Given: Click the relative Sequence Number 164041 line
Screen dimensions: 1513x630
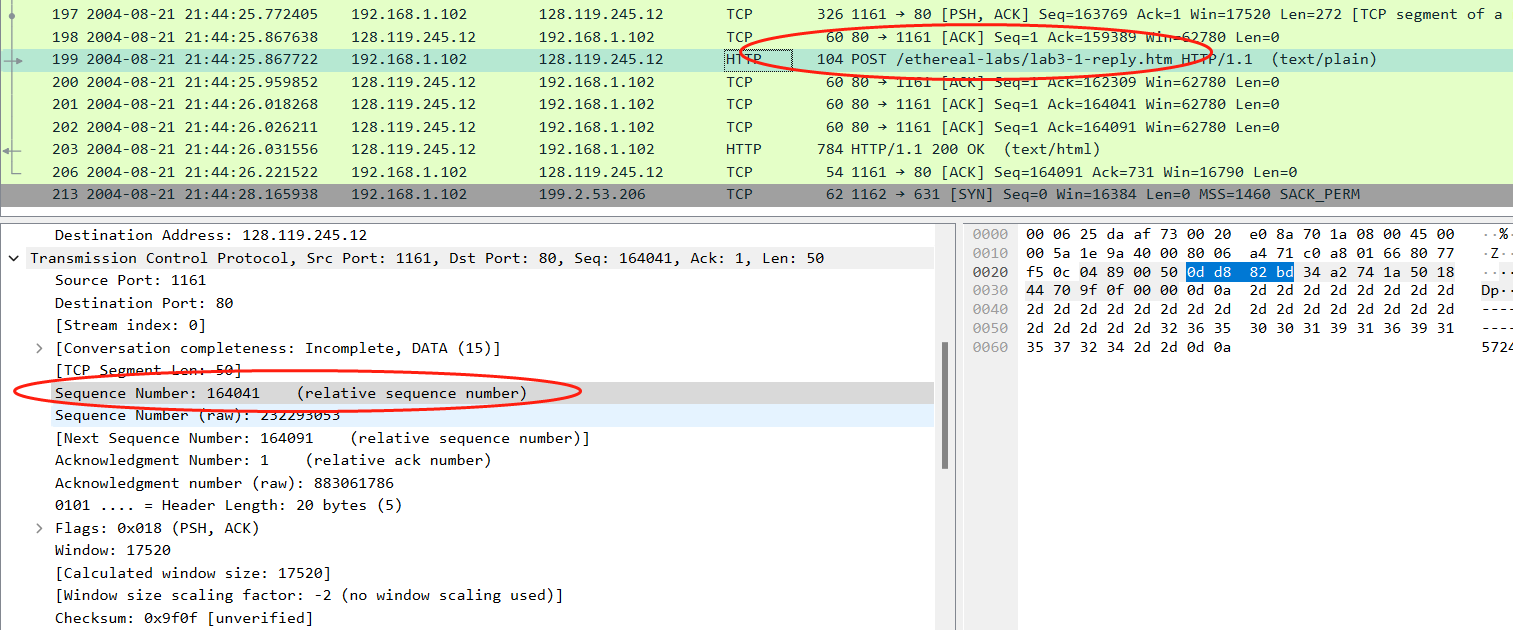Looking at the screenshot, I should coord(290,393).
